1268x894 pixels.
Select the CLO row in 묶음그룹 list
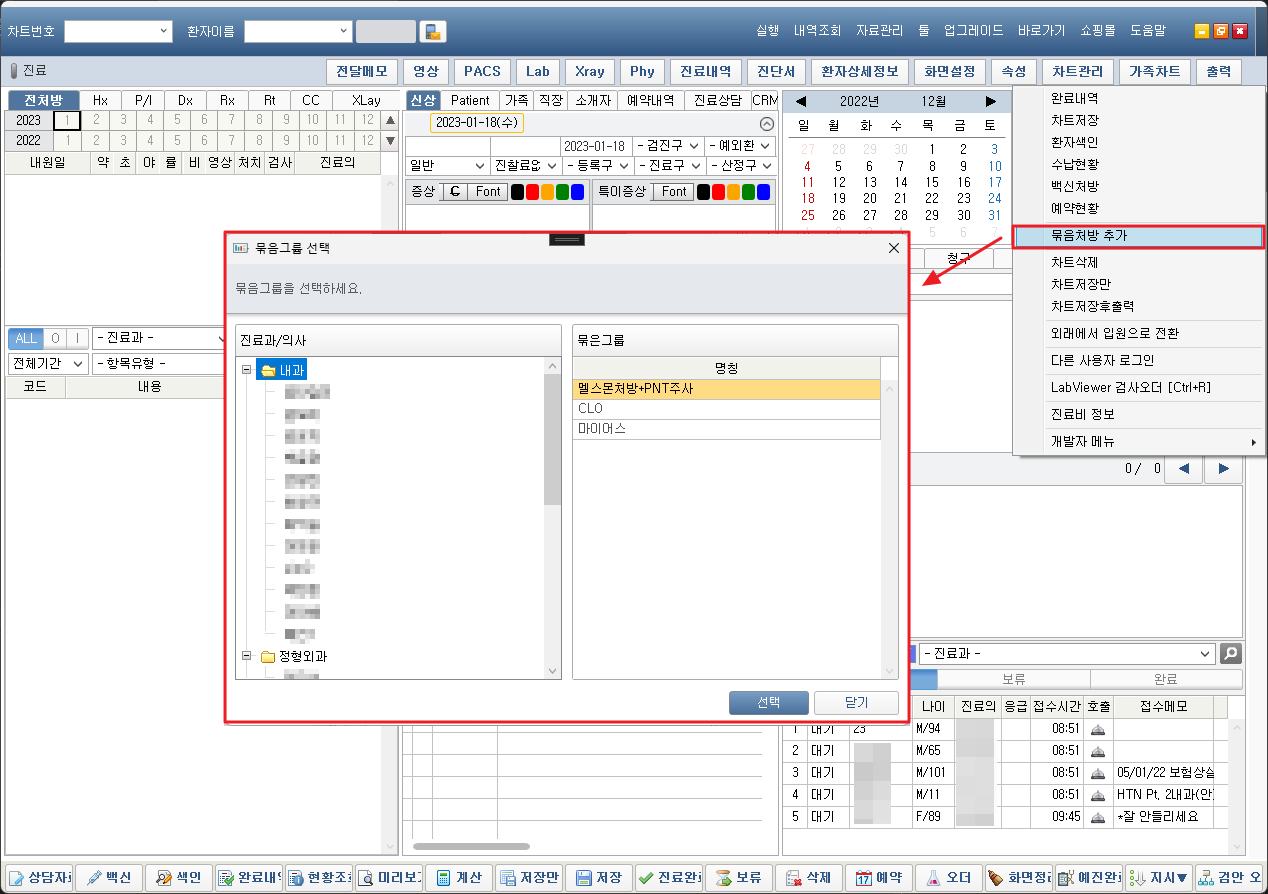tap(727, 409)
